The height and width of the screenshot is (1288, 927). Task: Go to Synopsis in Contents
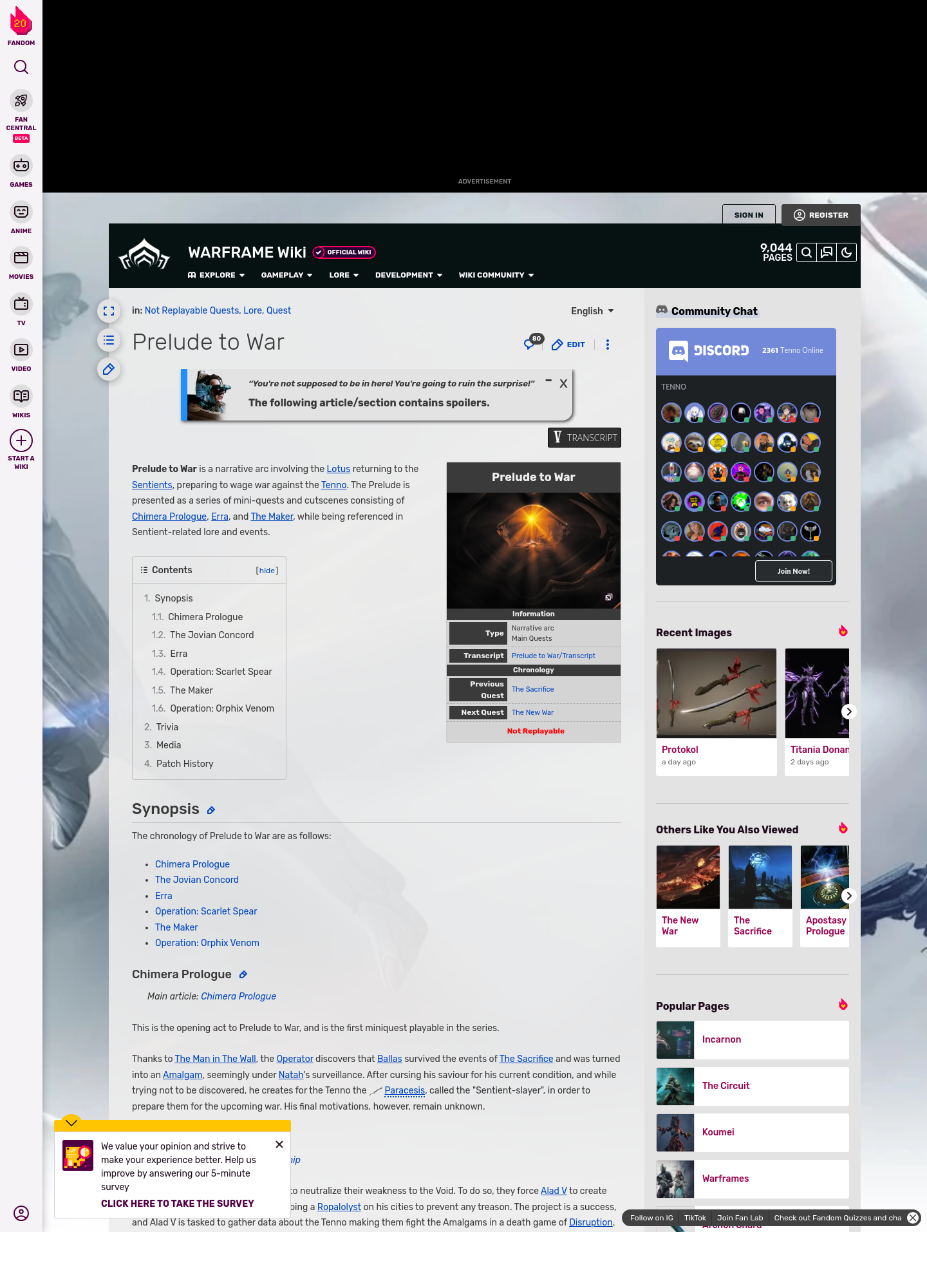[173, 598]
